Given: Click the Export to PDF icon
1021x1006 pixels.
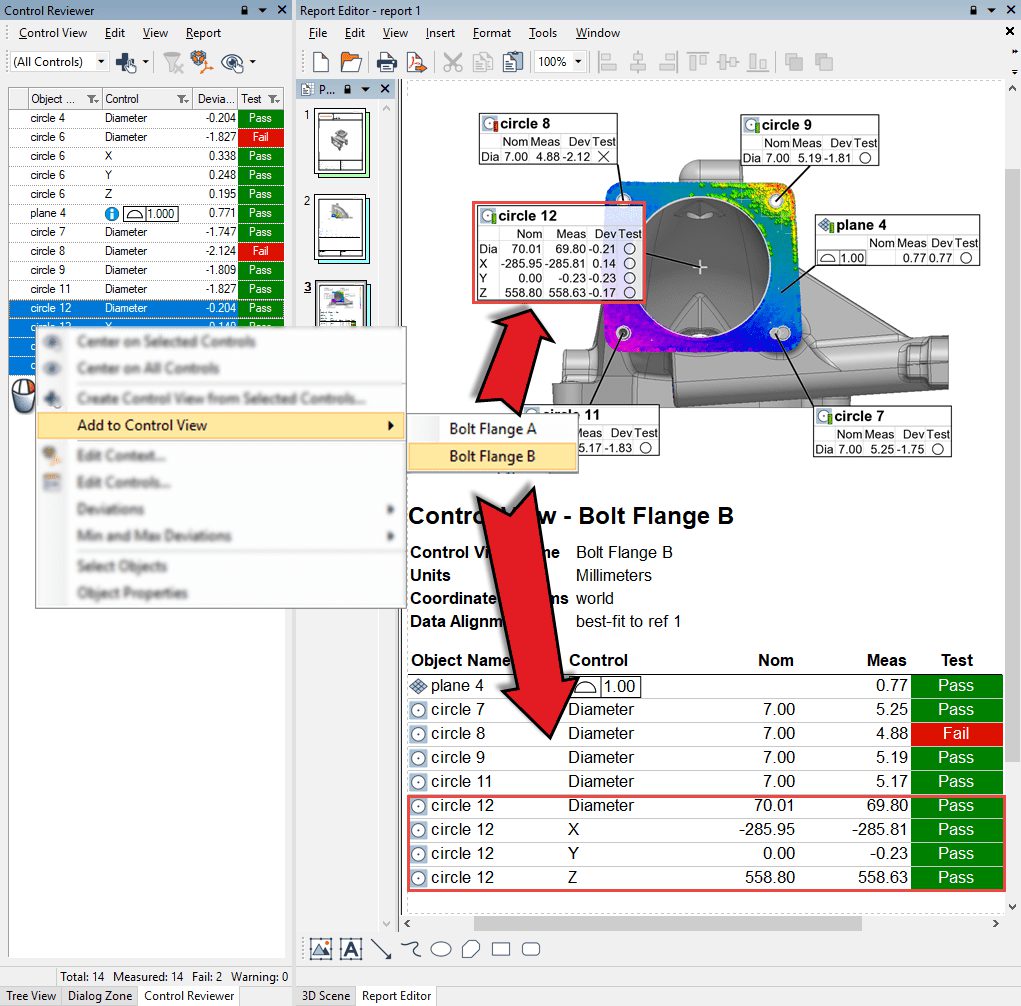Looking at the screenshot, I should [x=416, y=62].
